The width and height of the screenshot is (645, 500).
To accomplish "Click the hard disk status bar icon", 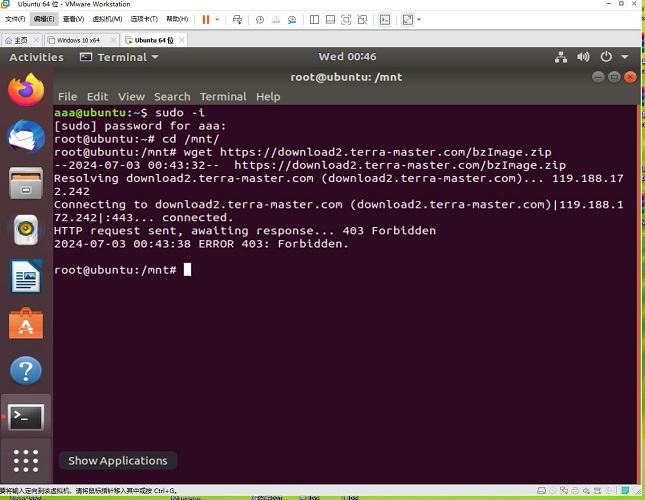I will [541, 491].
